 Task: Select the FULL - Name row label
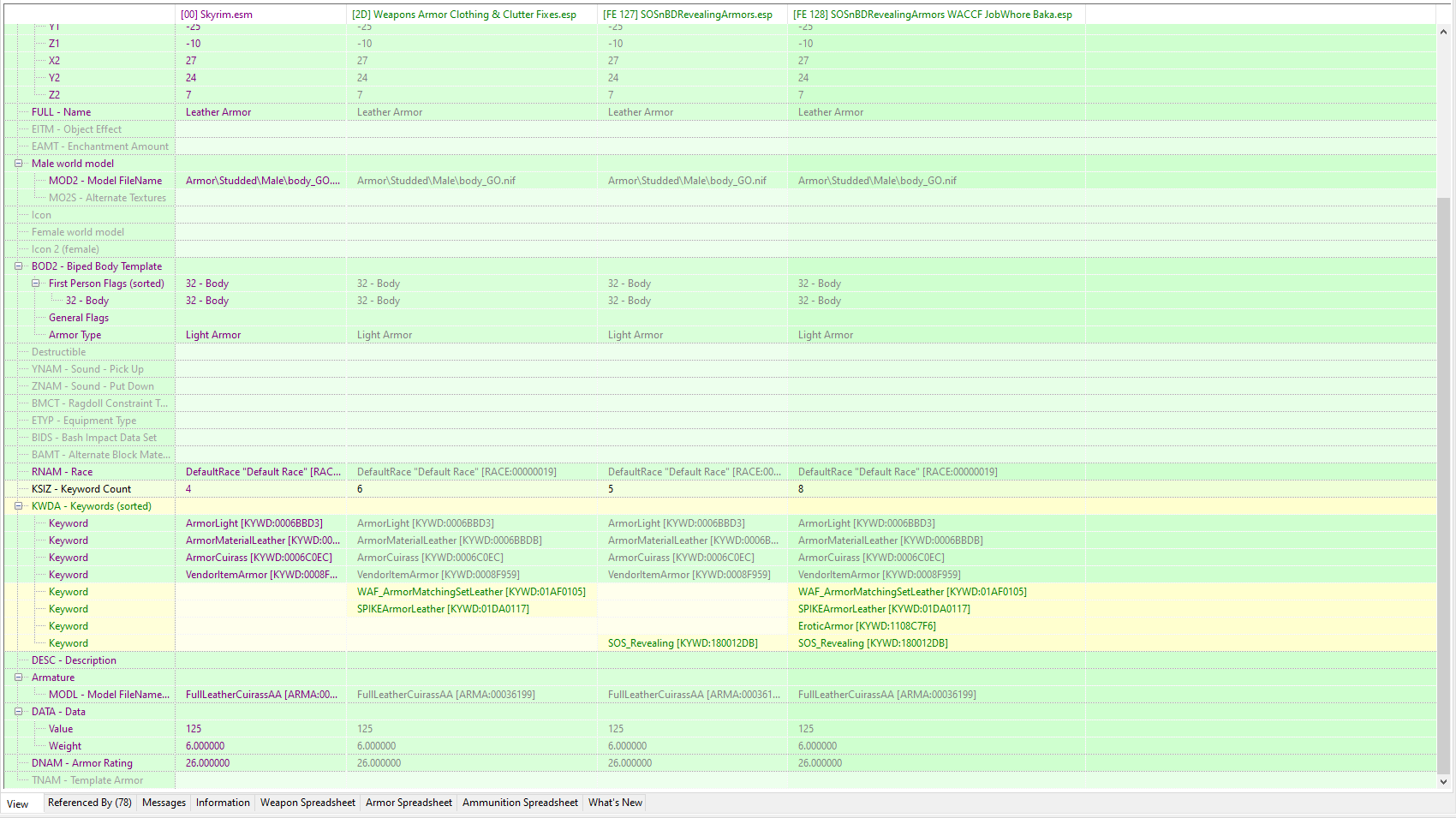[x=61, y=112]
